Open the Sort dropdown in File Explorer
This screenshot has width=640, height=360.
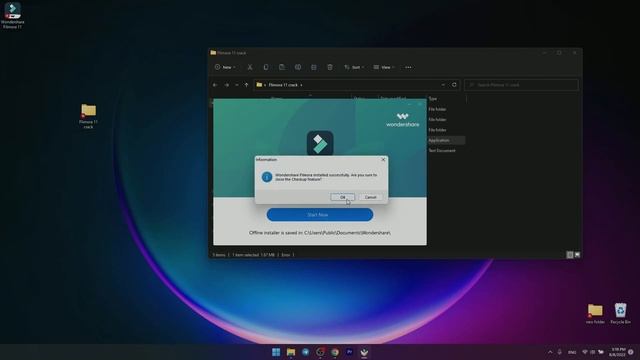pyautogui.click(x=354, y=67)
